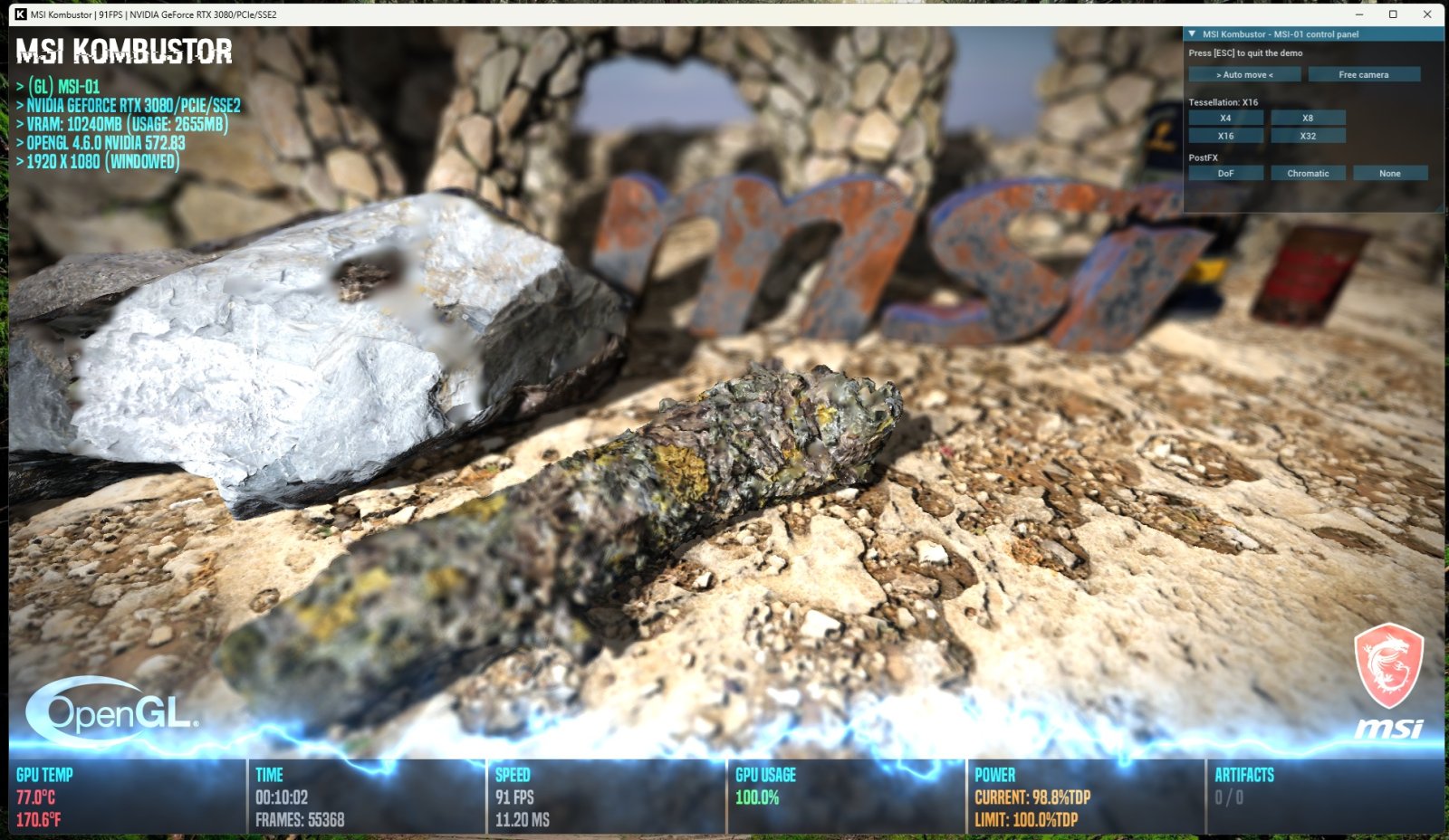The image size is (1449, 840).
Task: Close the MSI Kombustor window
Action: [1427, 14]
